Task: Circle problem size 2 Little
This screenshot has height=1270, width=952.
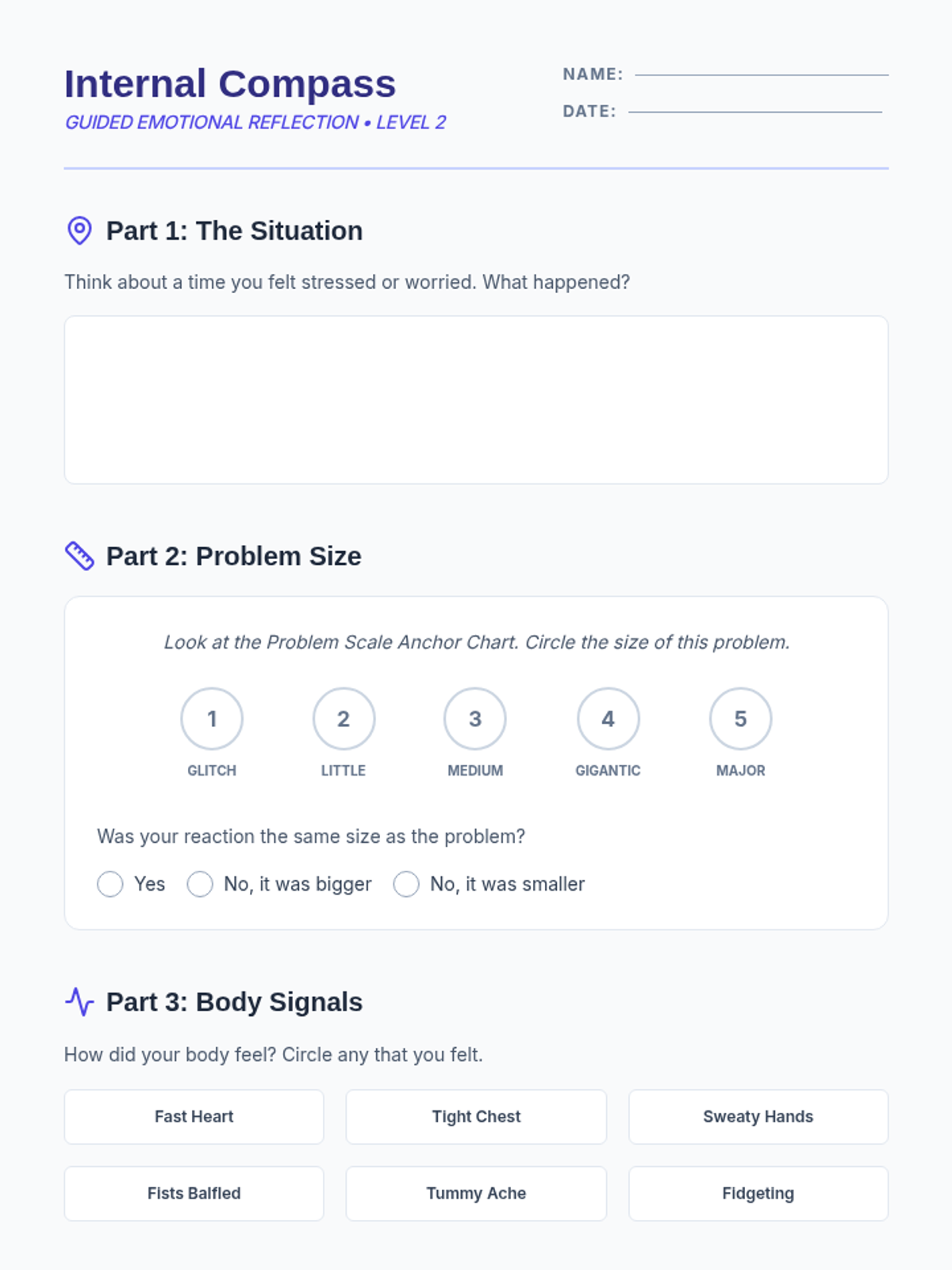Action: point(344,719)
